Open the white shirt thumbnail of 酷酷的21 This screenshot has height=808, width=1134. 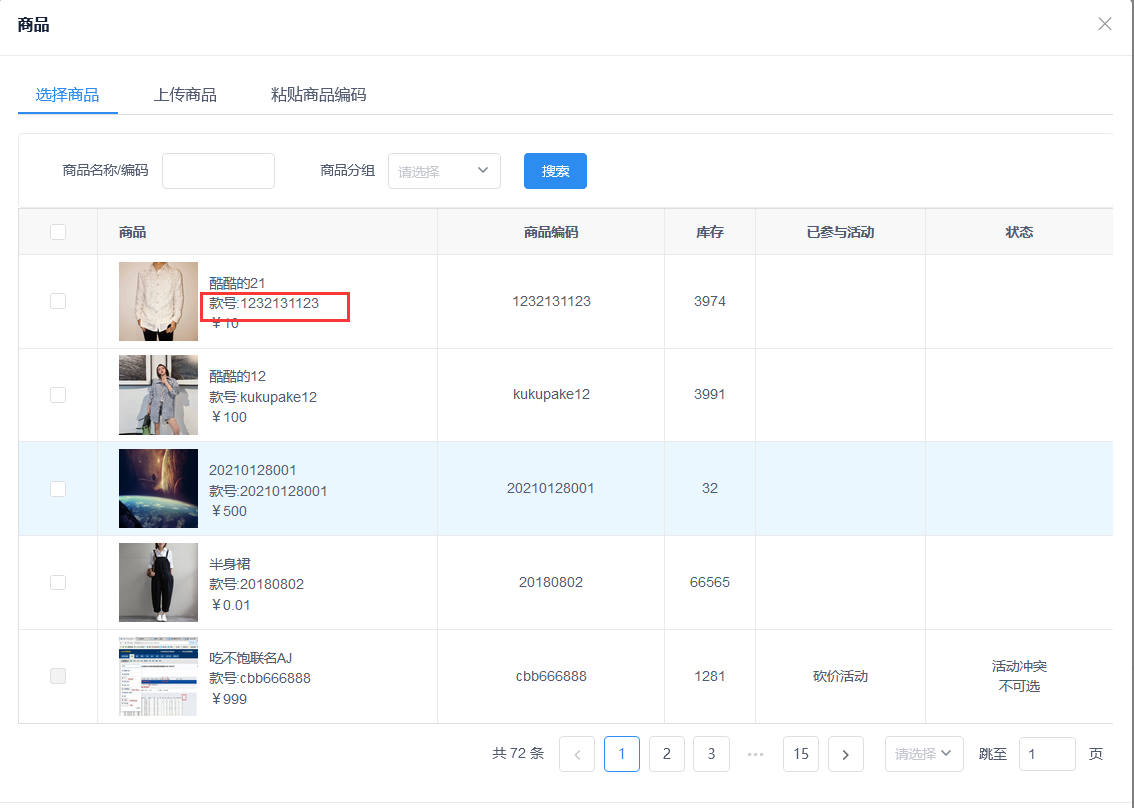coord(158,301)
